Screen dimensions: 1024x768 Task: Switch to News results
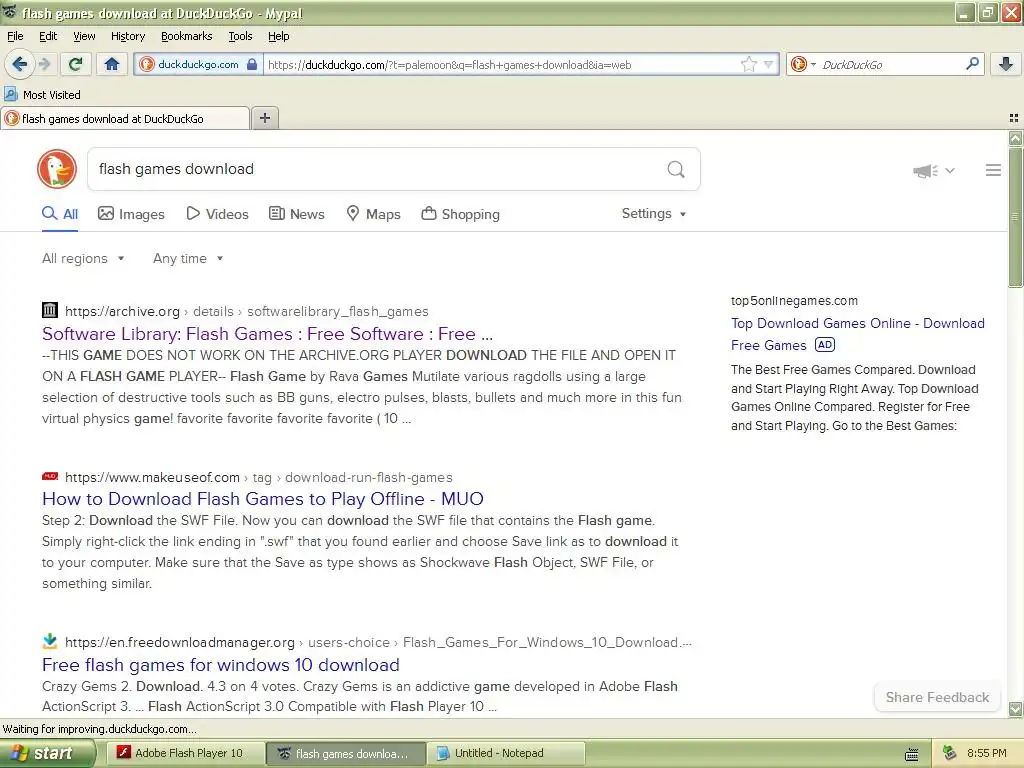297,214
